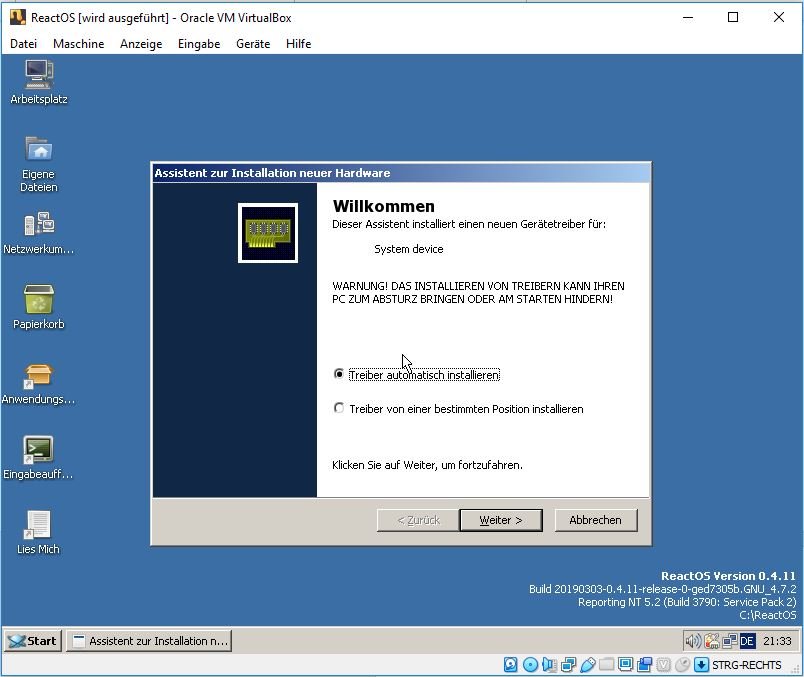
Task: Click the network connection tray icon
Action: click(730, 641)
